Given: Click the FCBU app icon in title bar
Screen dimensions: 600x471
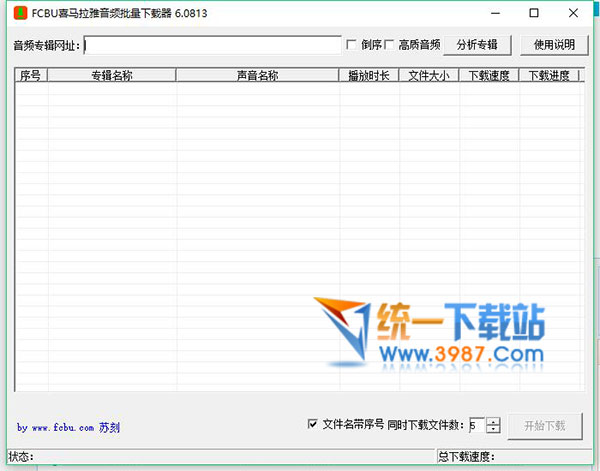Looking at the screenshot, I should click(x=19, y=13).
